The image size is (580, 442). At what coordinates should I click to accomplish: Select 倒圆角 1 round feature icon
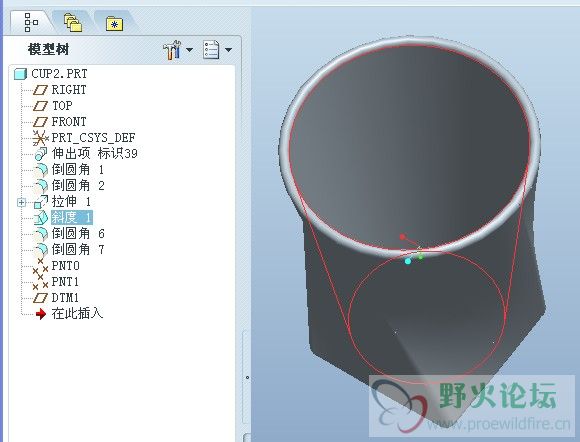(x=41, y=170)
